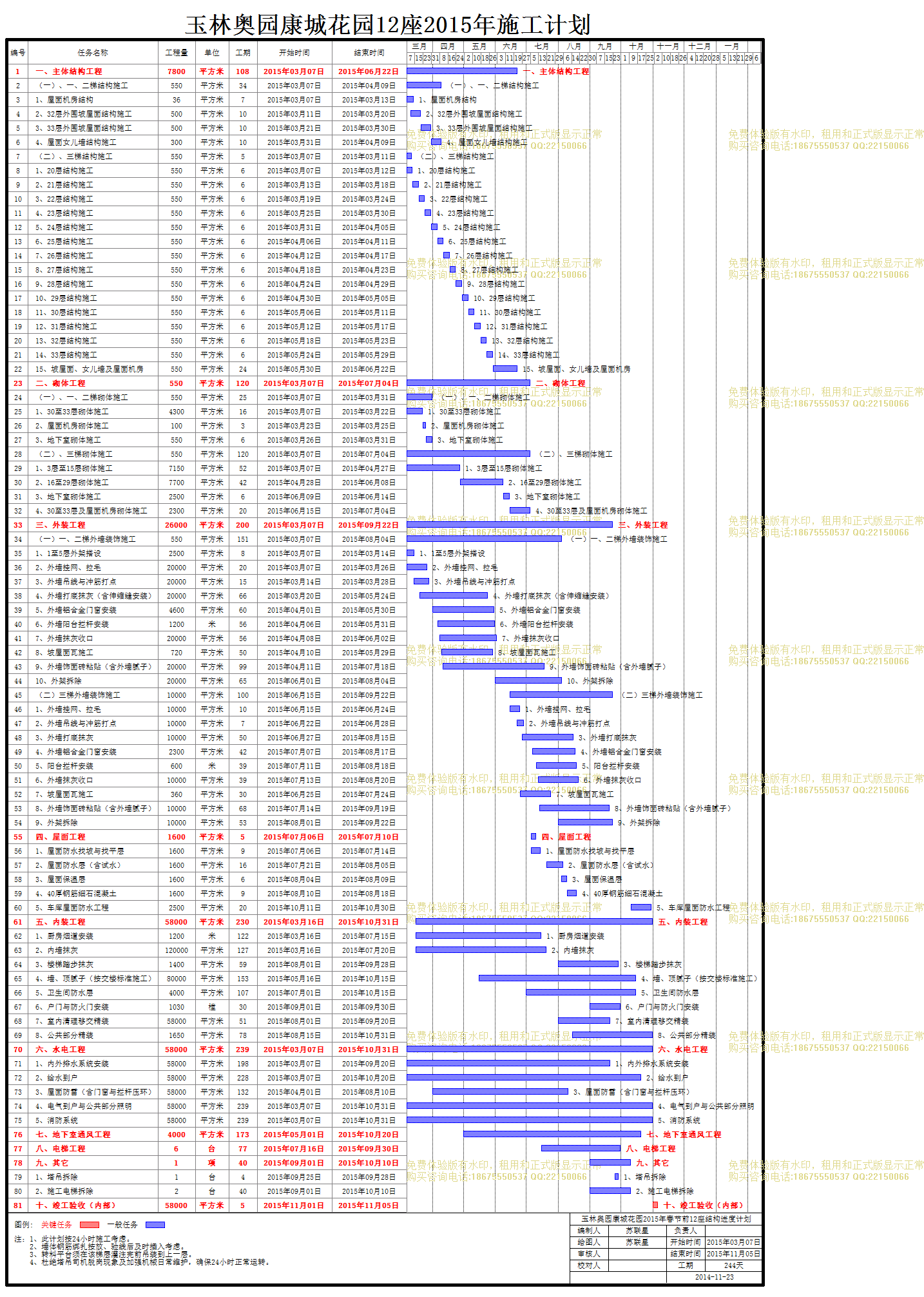Viewport: 924px width, 1297px height.
Task: Select task name 七、地下室通风工程 in row 76
Action: [73, 1135]
